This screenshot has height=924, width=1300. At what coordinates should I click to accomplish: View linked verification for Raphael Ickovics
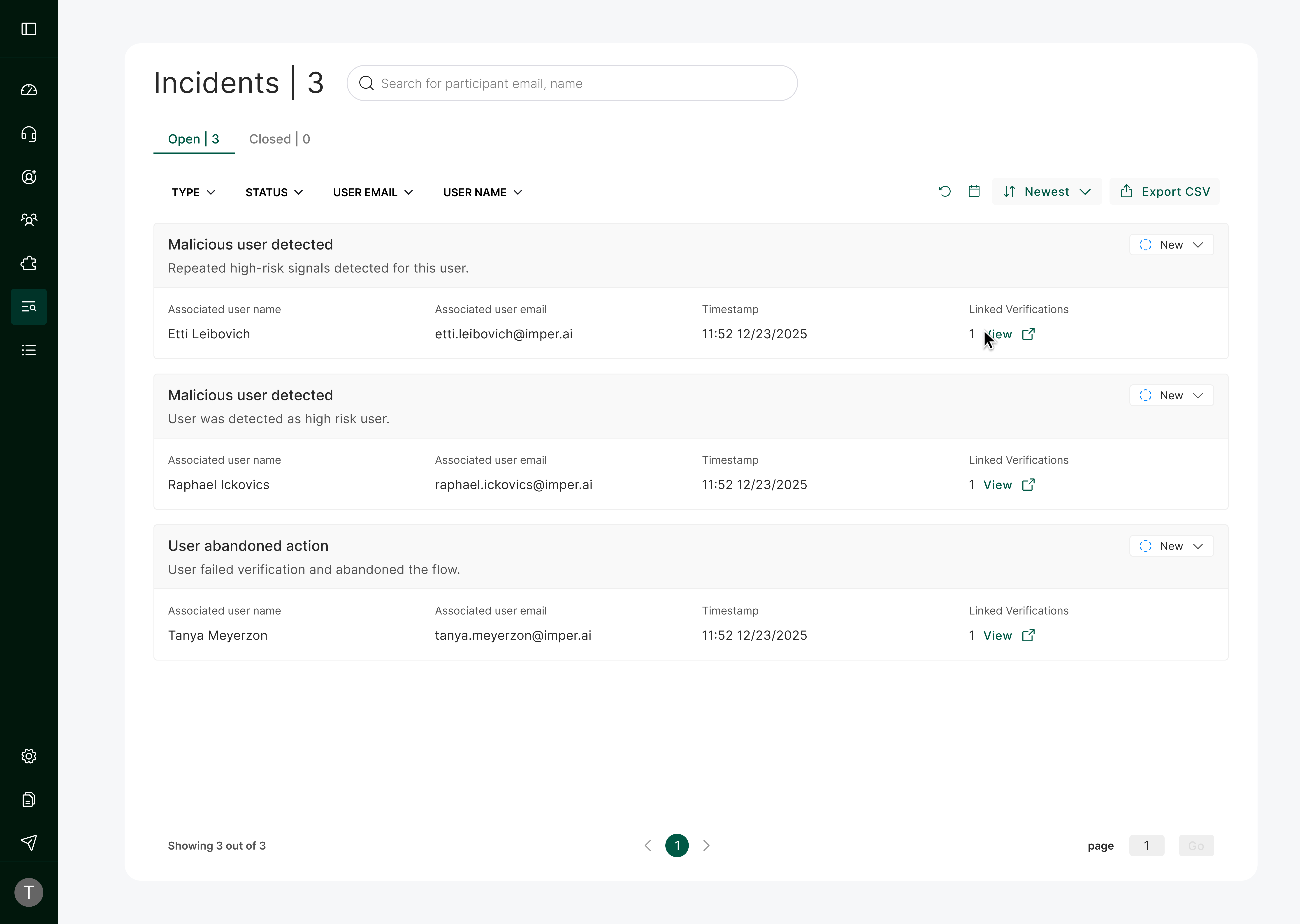tap(998, 485)
